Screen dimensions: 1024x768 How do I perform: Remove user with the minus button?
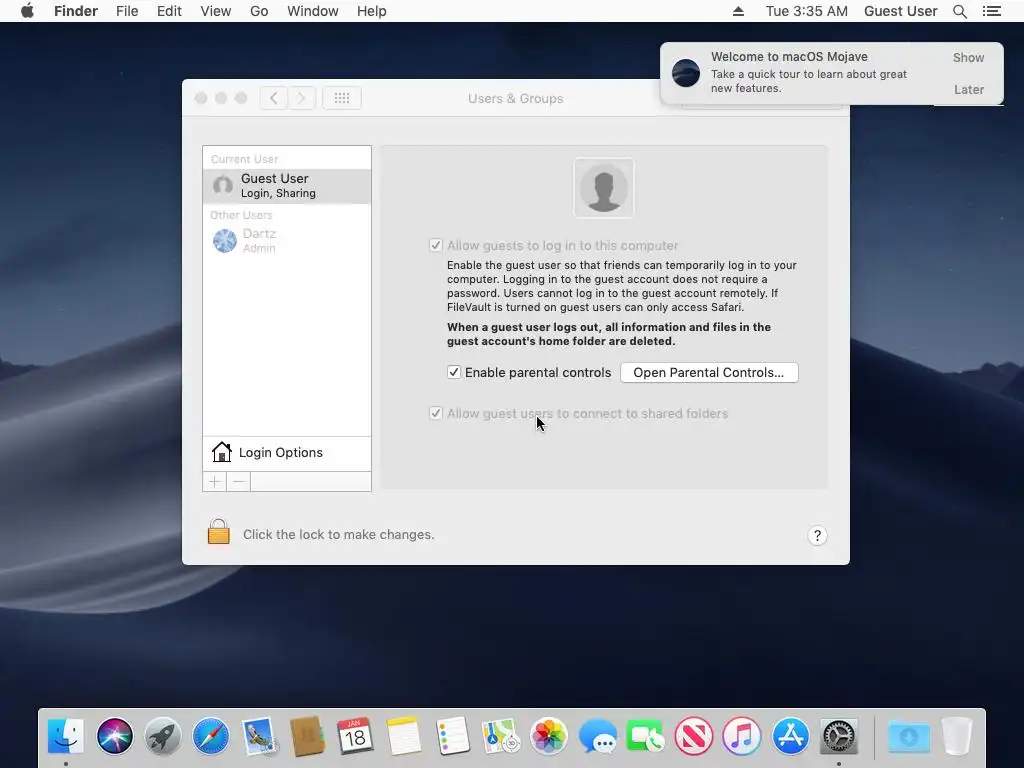pos(238,481)
